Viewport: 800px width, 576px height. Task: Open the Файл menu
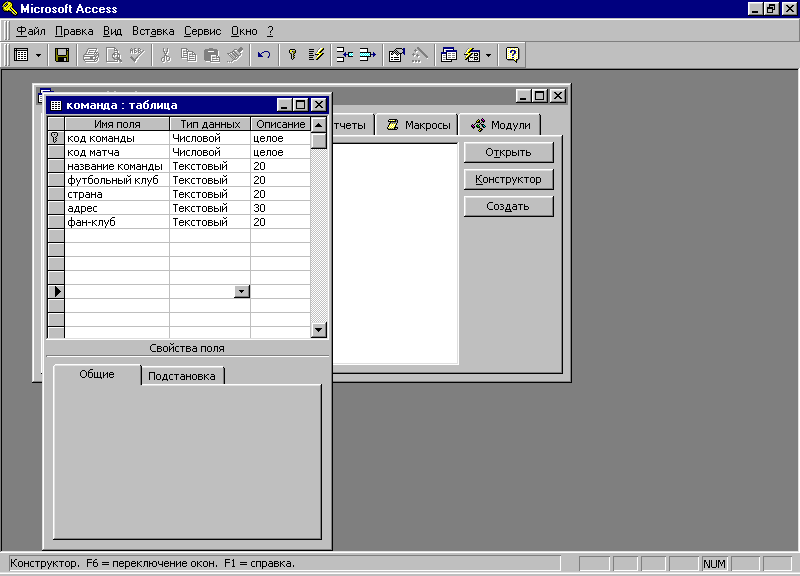coord(31,31)
